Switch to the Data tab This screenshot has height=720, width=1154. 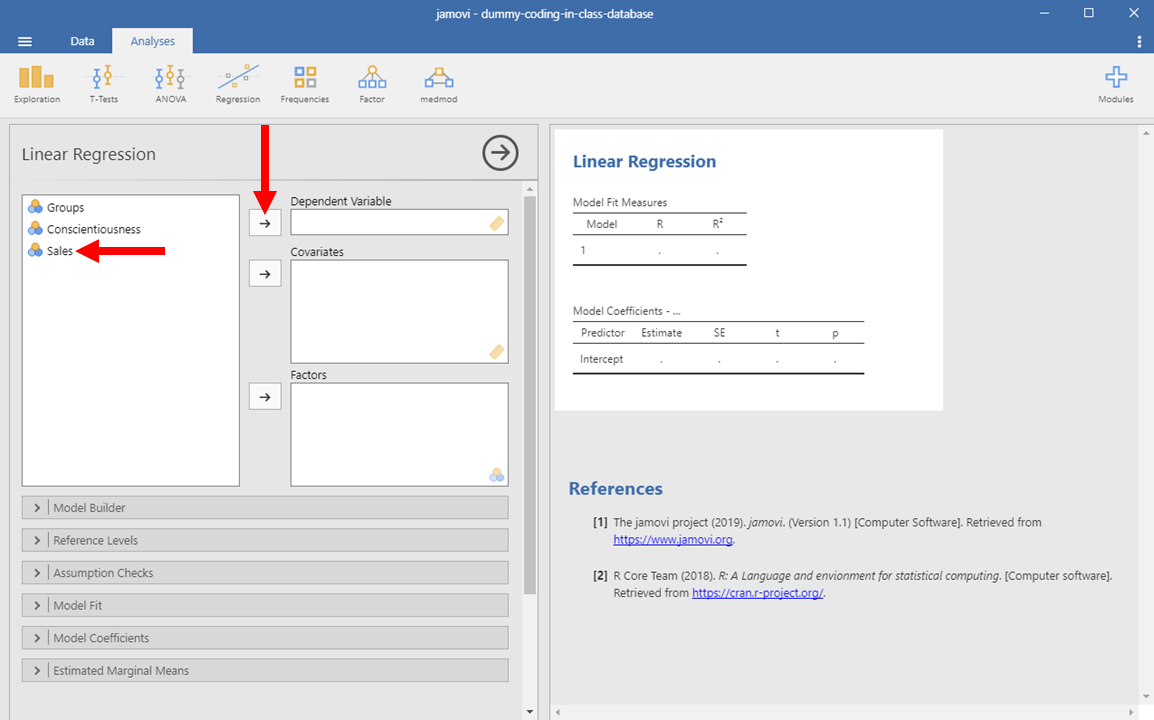[82, 41]
